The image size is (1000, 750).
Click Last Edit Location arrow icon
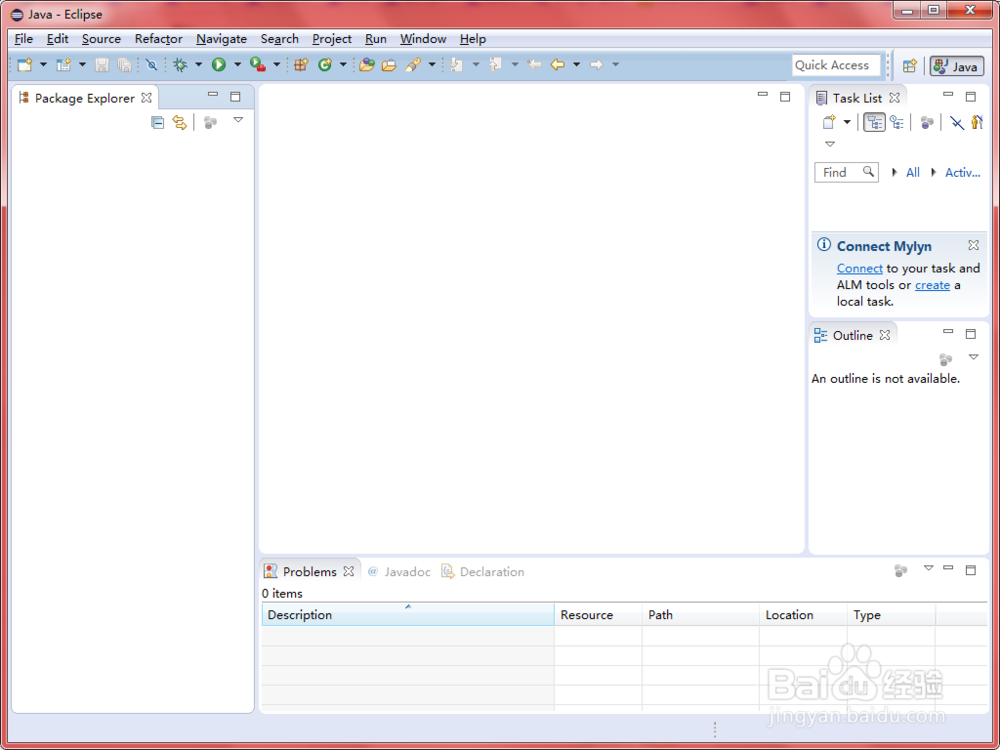534,64
